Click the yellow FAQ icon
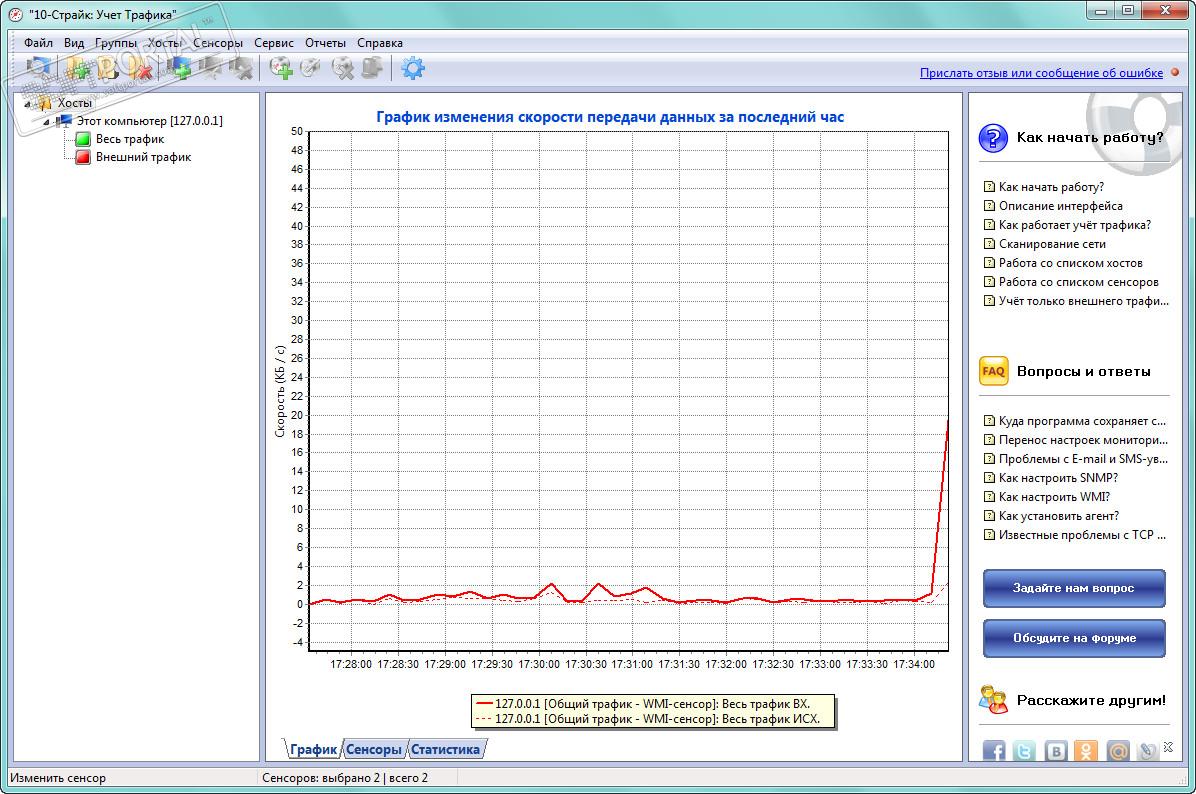Image resolution: width=1196 pixels, height=794 pixels. tap(993, 371)
